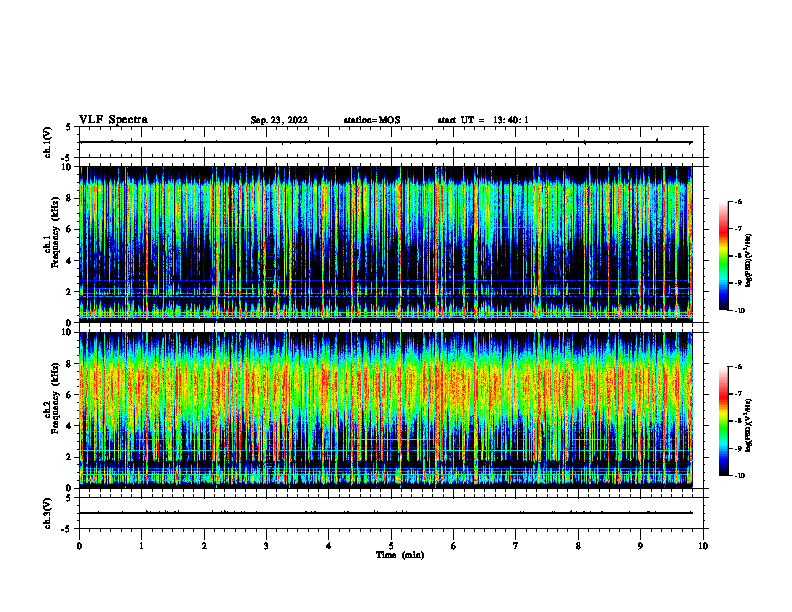Click time axis tick label "5"
The image size is (792, 612).
click(391, 546)
